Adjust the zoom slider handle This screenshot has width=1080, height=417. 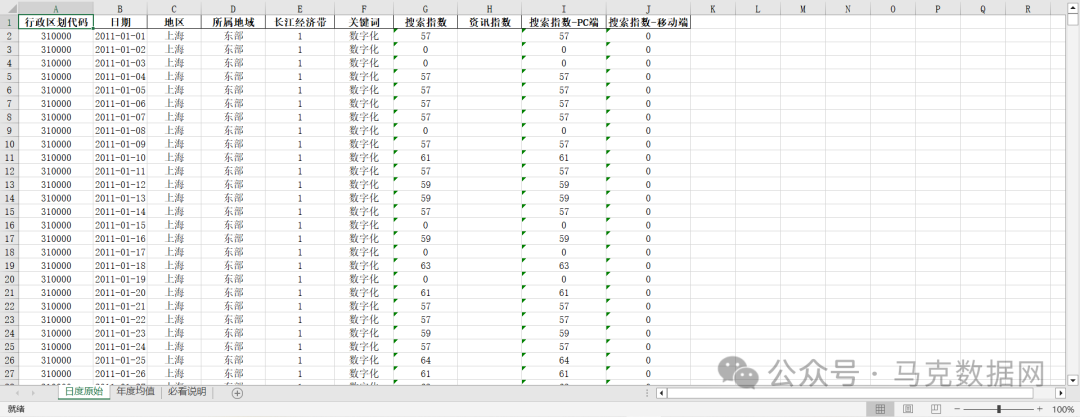[999, 409]
